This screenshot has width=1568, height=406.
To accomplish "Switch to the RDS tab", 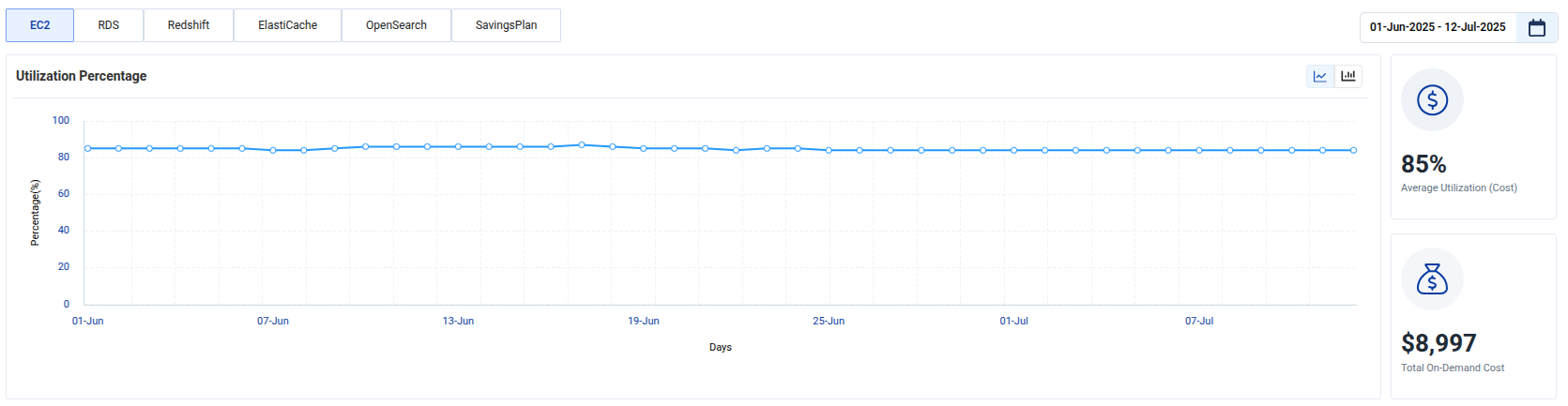I will point(109,25).
